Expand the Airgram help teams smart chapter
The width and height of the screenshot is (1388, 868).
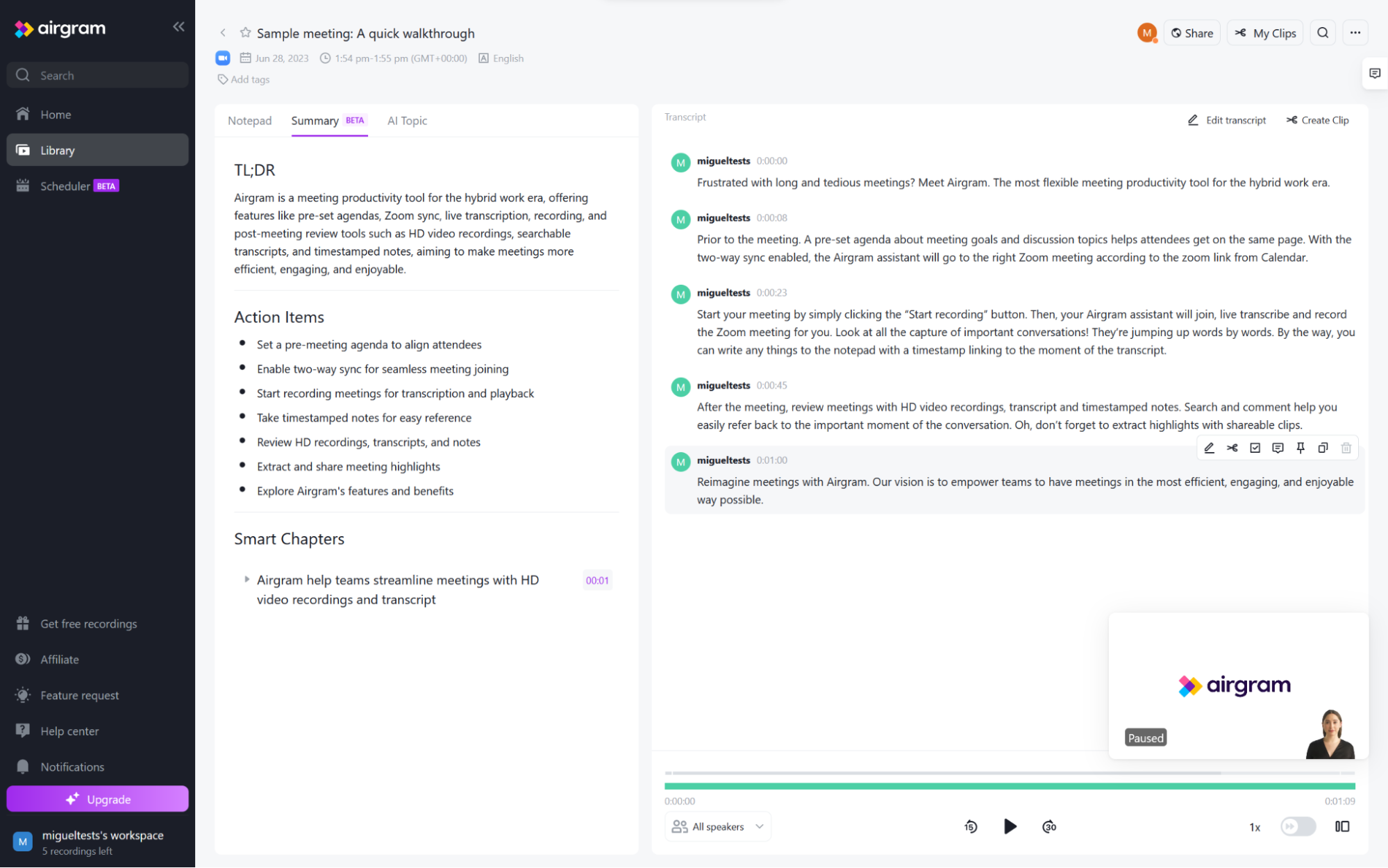(x=246, y=579)
